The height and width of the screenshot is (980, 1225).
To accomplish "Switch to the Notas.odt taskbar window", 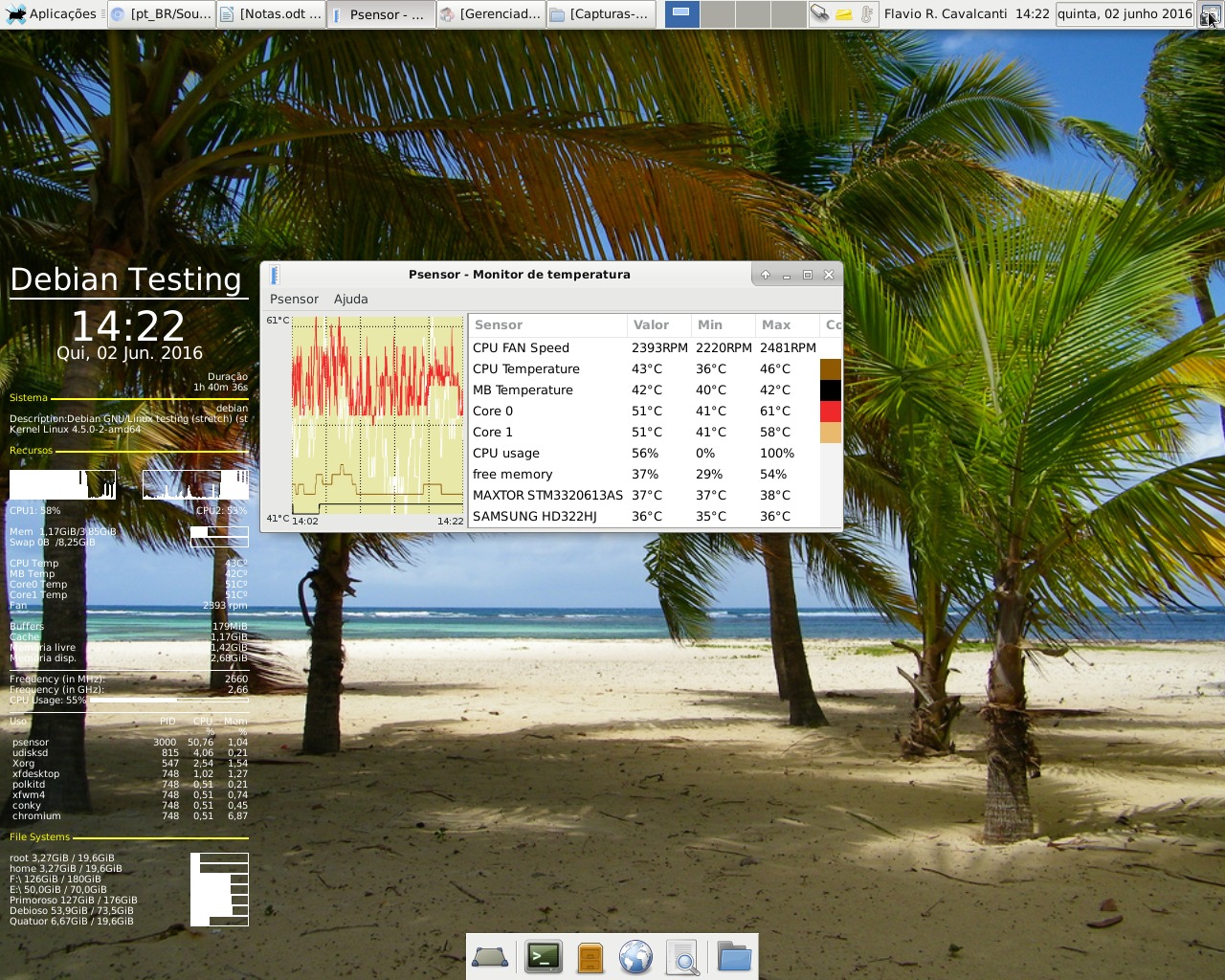I will point(271,13).
